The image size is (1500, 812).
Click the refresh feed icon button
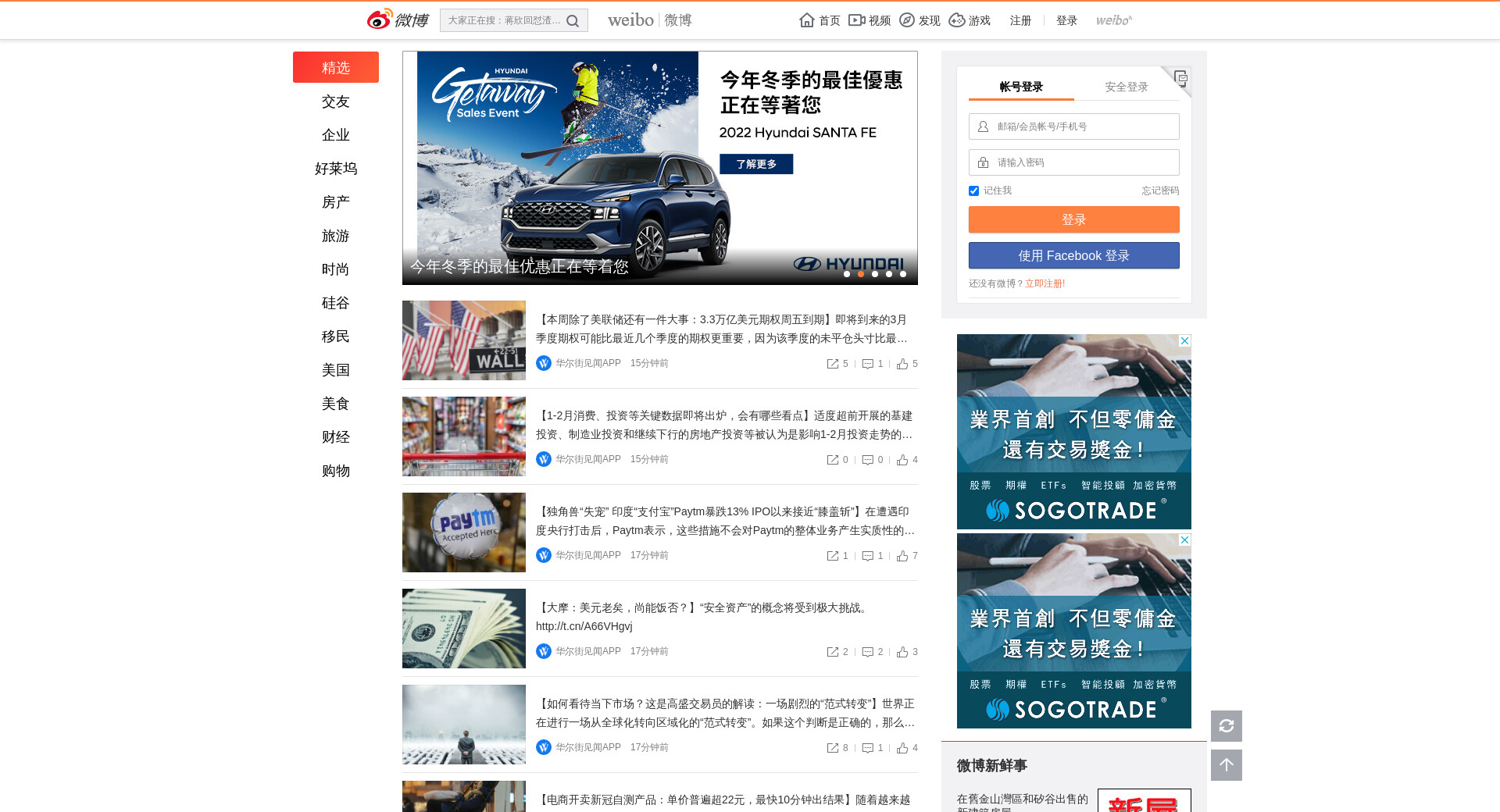pyautogui.click(x=1226, y=726)
